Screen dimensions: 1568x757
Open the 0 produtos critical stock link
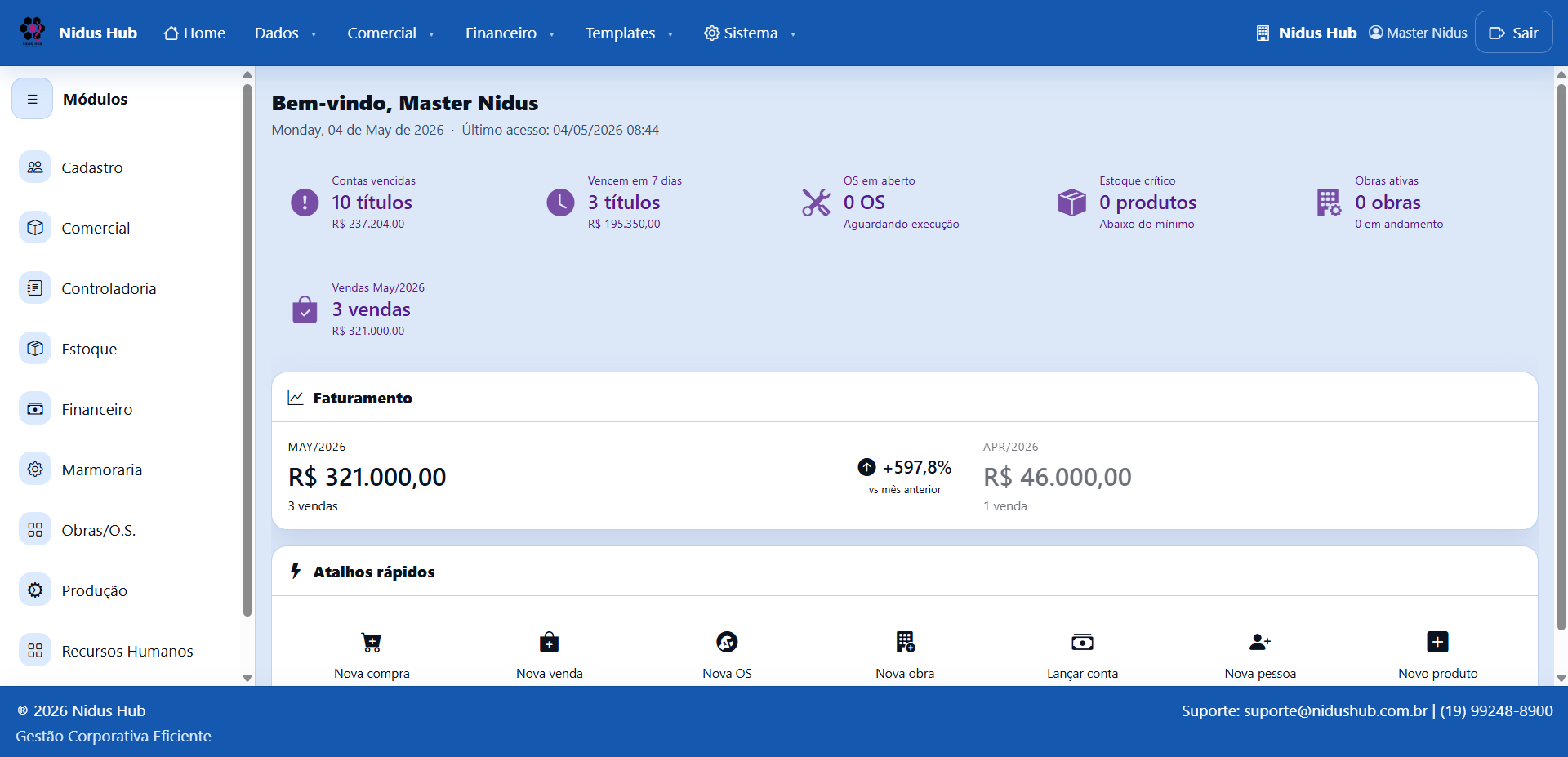pos(1147,202)
